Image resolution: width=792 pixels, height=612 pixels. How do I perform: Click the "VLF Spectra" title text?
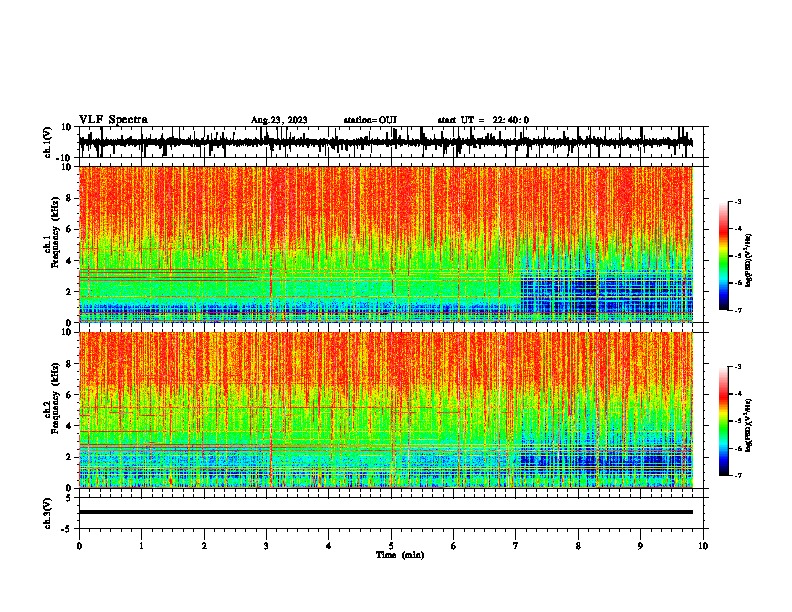pos(113,120)
